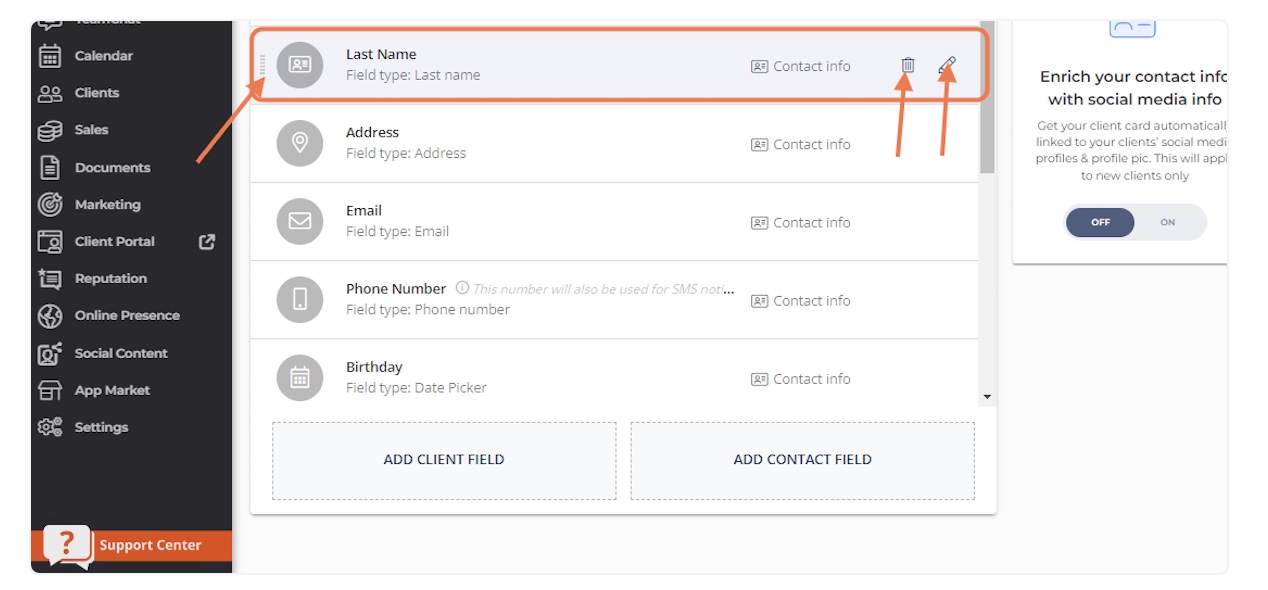Click the Address location pin icon
Image resolution: width=1268 pixels, height=590 pixels.
point(300,143)
